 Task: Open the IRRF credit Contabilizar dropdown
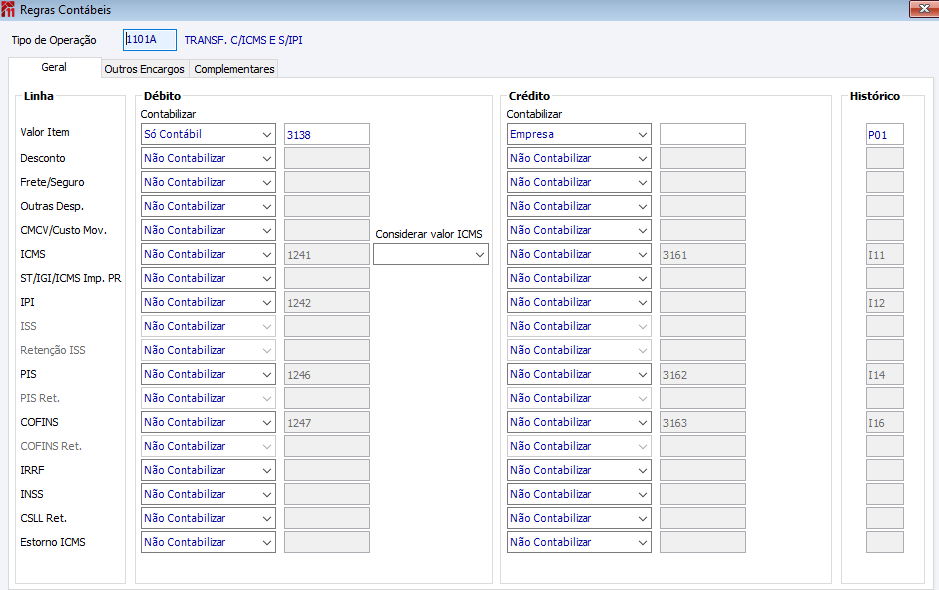[579, 470]
